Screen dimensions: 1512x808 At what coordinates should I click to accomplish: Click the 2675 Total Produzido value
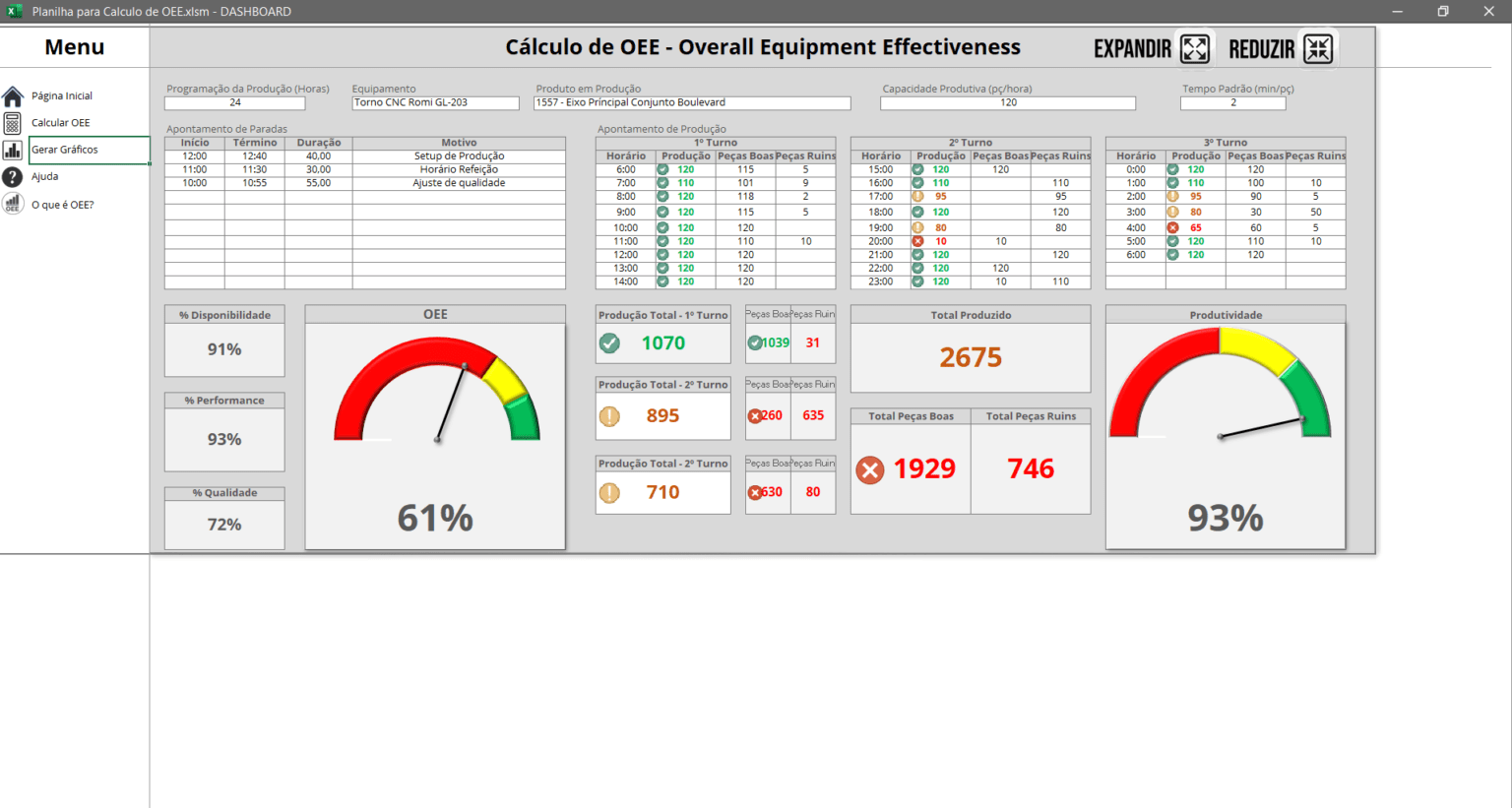[x=971, y=357]
